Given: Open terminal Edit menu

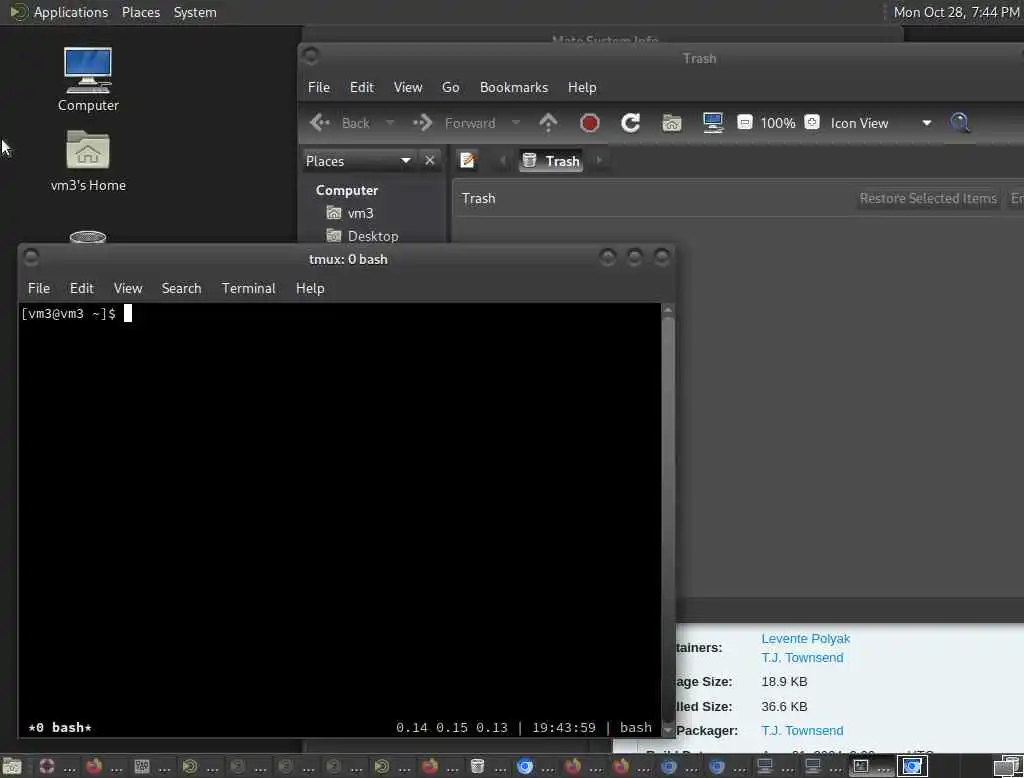Looking at the screenshot, I should [x=82, y=288].
